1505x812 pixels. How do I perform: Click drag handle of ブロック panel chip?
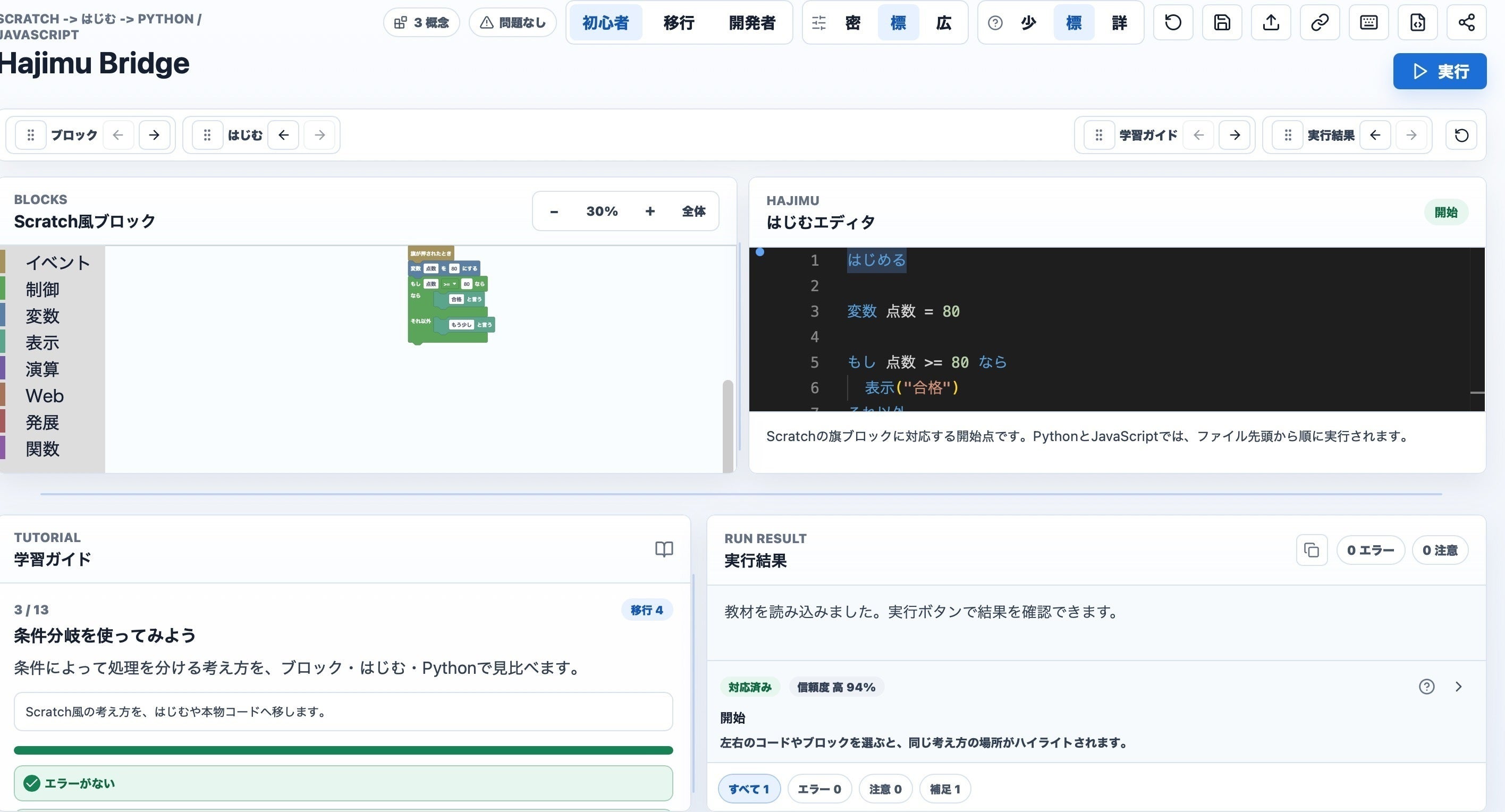31,135
